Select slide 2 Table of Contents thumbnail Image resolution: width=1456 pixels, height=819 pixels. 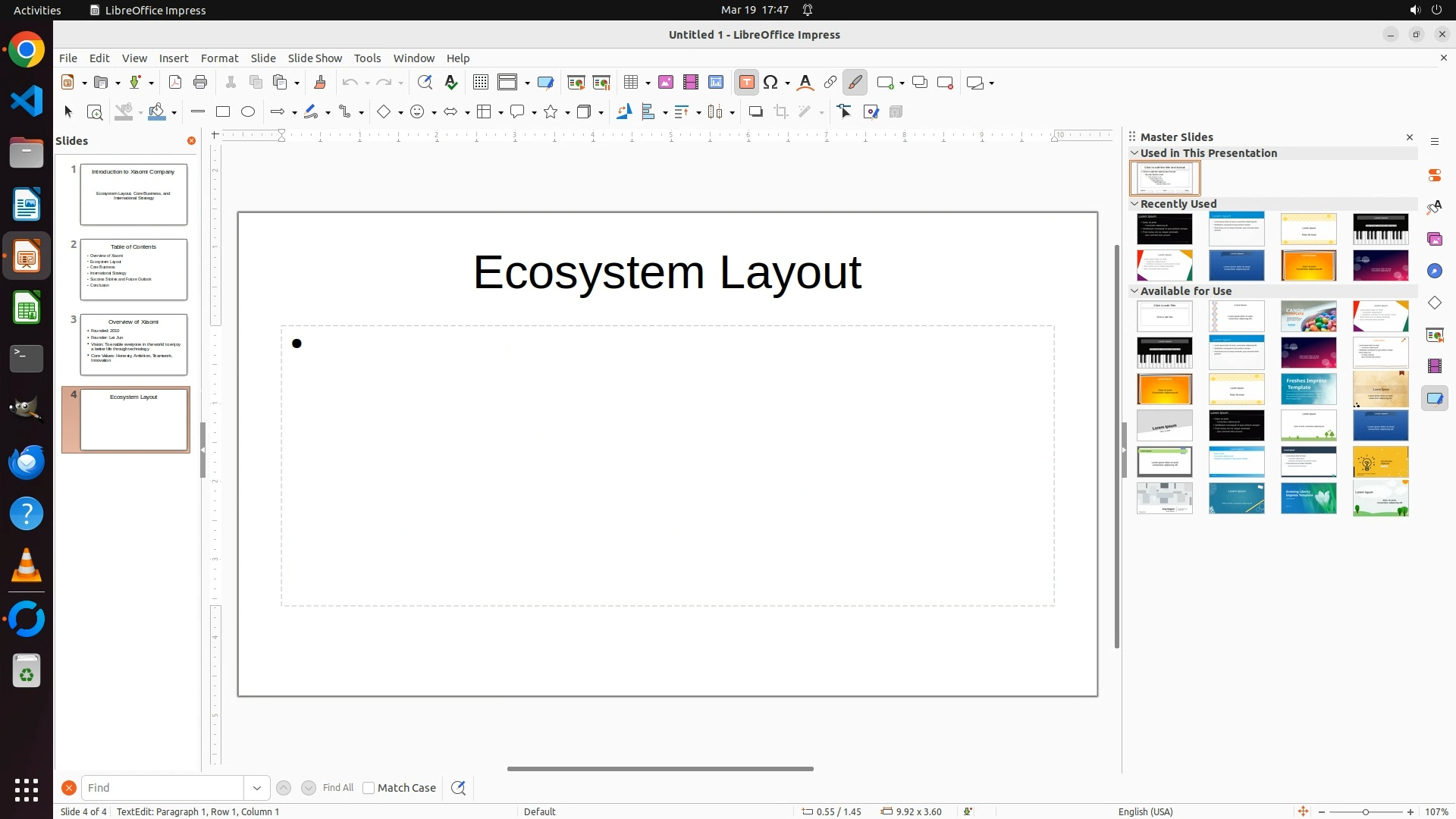133,269
